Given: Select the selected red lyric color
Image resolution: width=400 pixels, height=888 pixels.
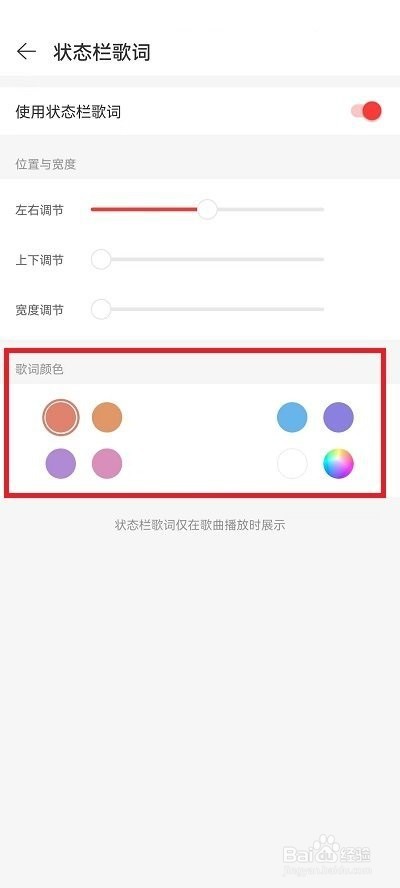Looking at the screenshot, I should tap(61, 417).
